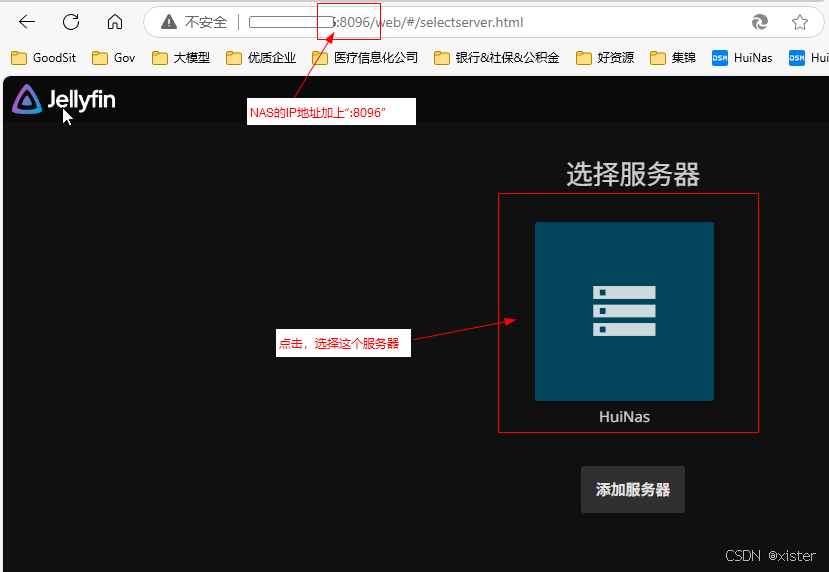Image resolution: width=829 pixels, height=572 pixels.
Task: Open the 银行&社保&公积金 bookmark folder
Action: click(496, 58)
